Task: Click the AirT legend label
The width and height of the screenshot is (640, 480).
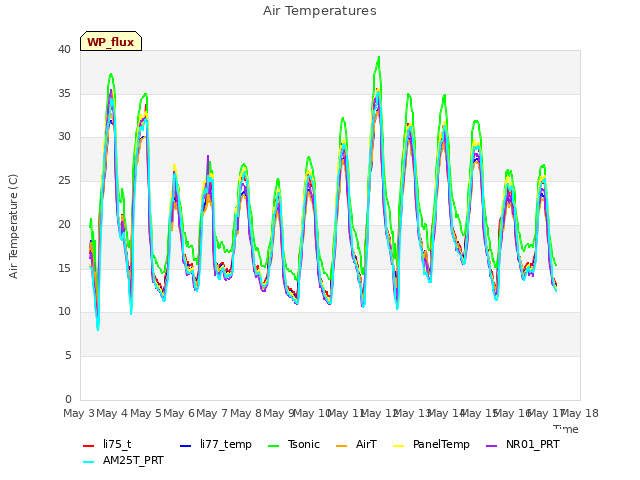Action: coord(366,444)
